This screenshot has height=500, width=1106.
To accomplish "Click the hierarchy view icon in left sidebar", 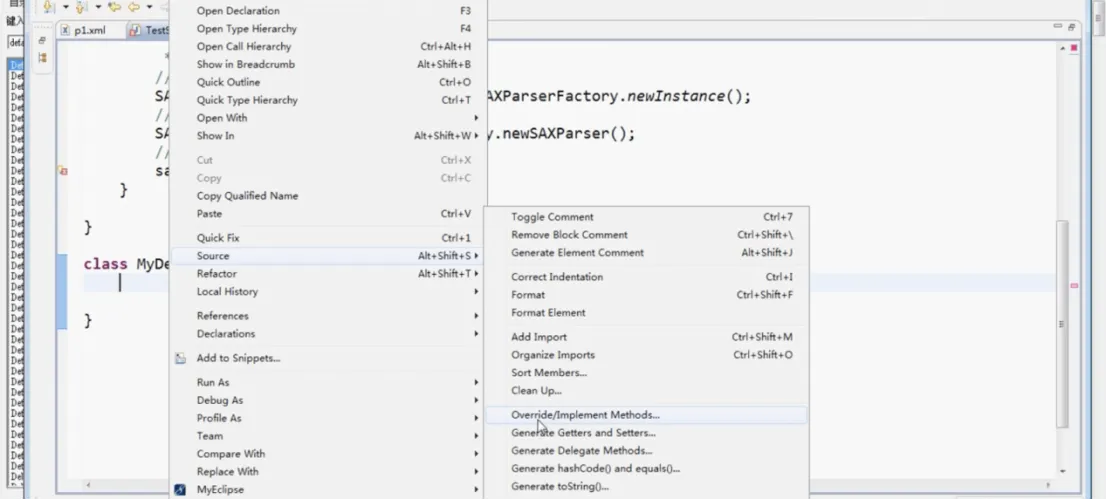I will pos(42,58).
